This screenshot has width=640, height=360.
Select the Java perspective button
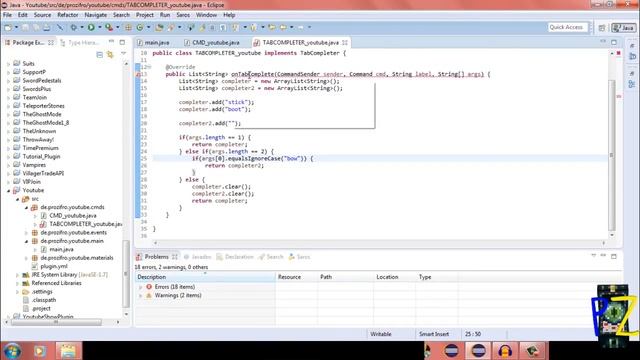click(x=623, y=27)
